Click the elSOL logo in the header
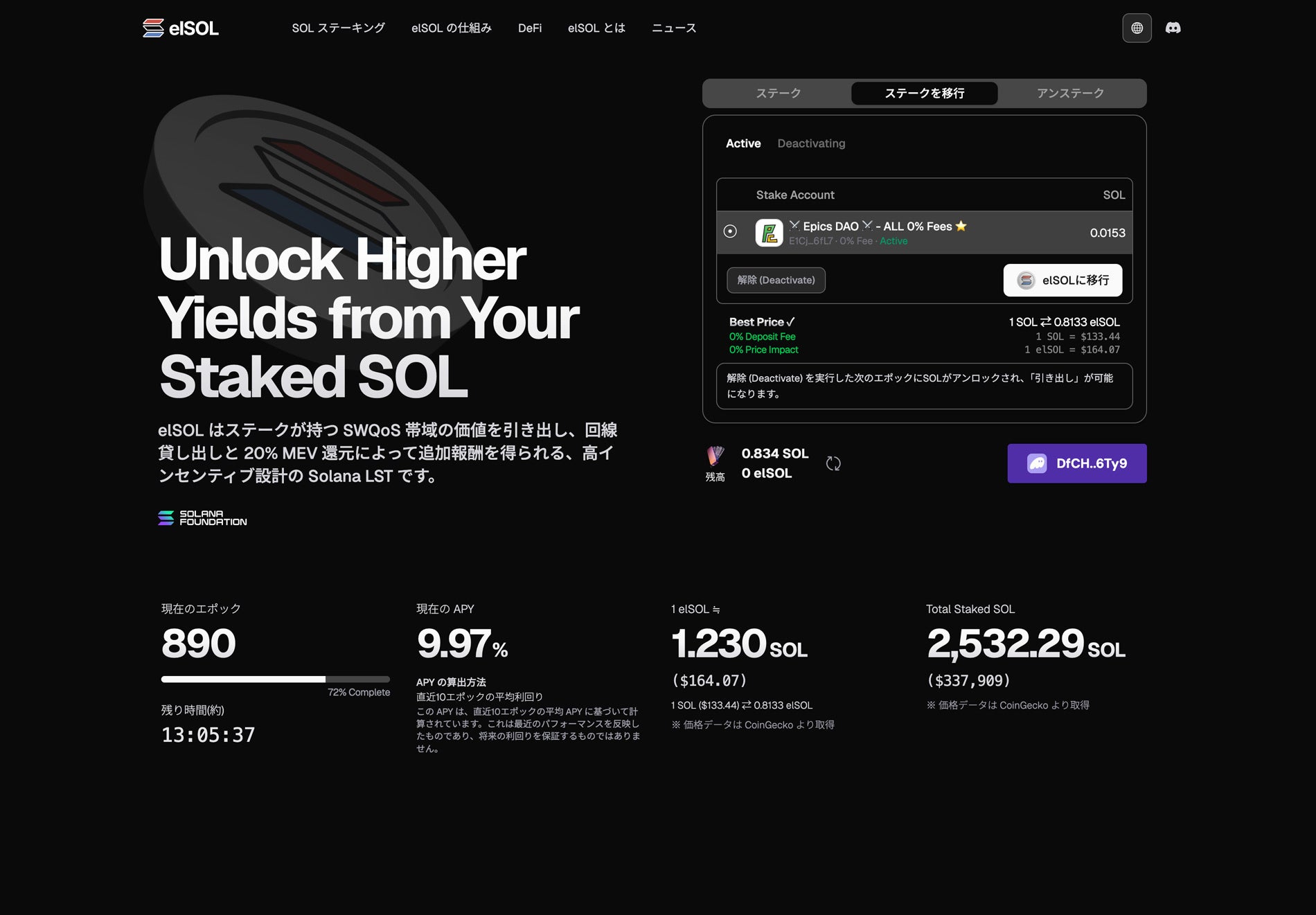Image resolution: width=1316 pixels, height=915 pixels. click(x=181, y=28)
